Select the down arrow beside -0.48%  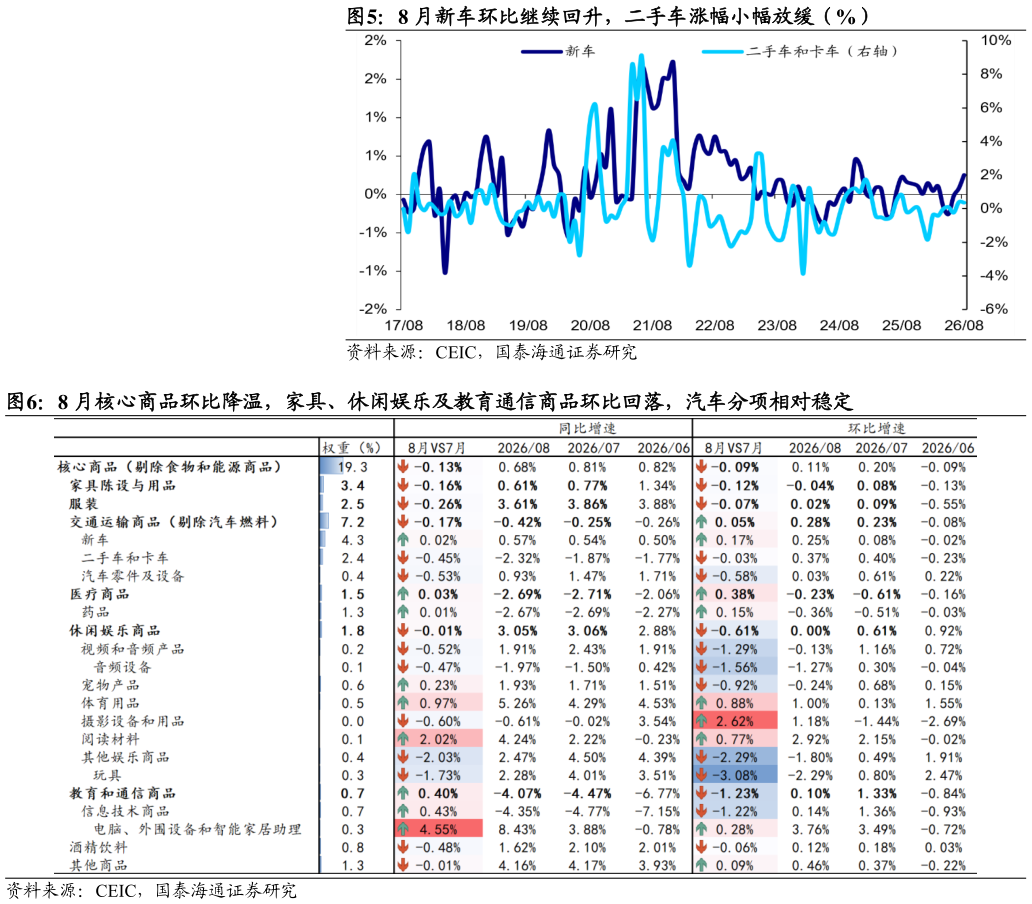(403, 847)
